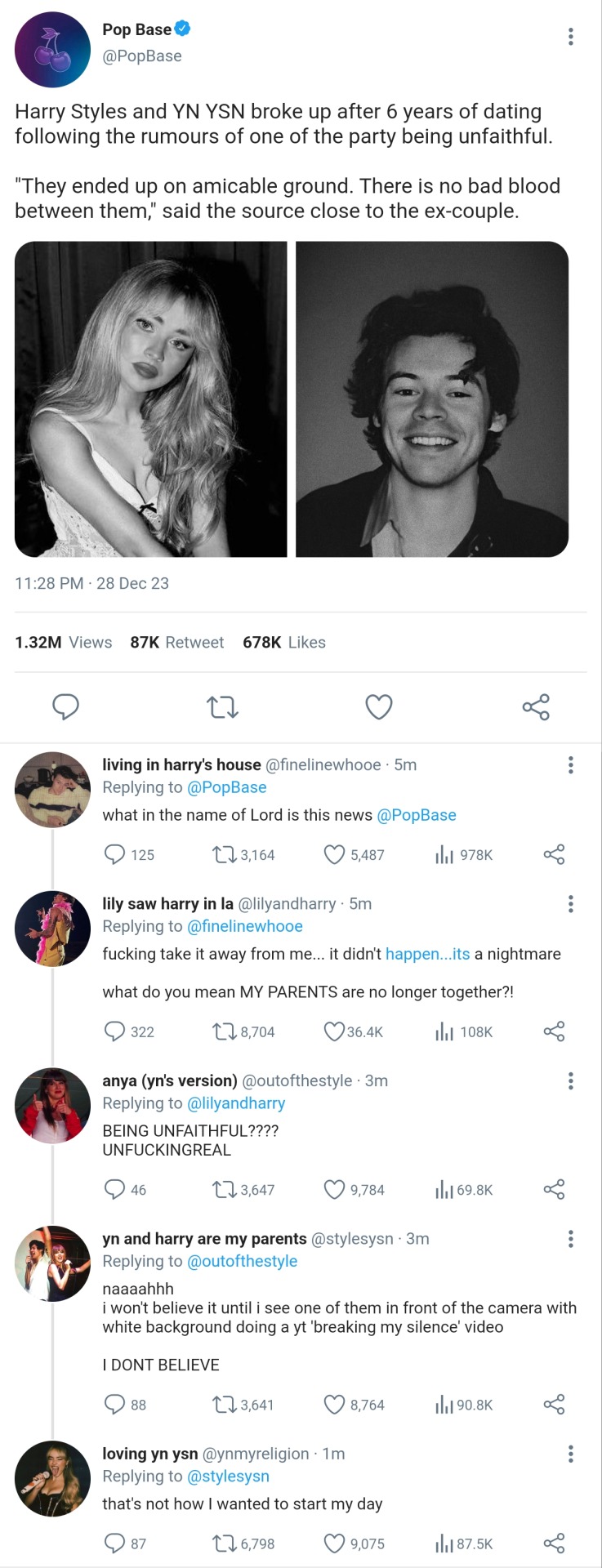Retweet the main Pop Base tweet
602x1568 pixels.
222,706
